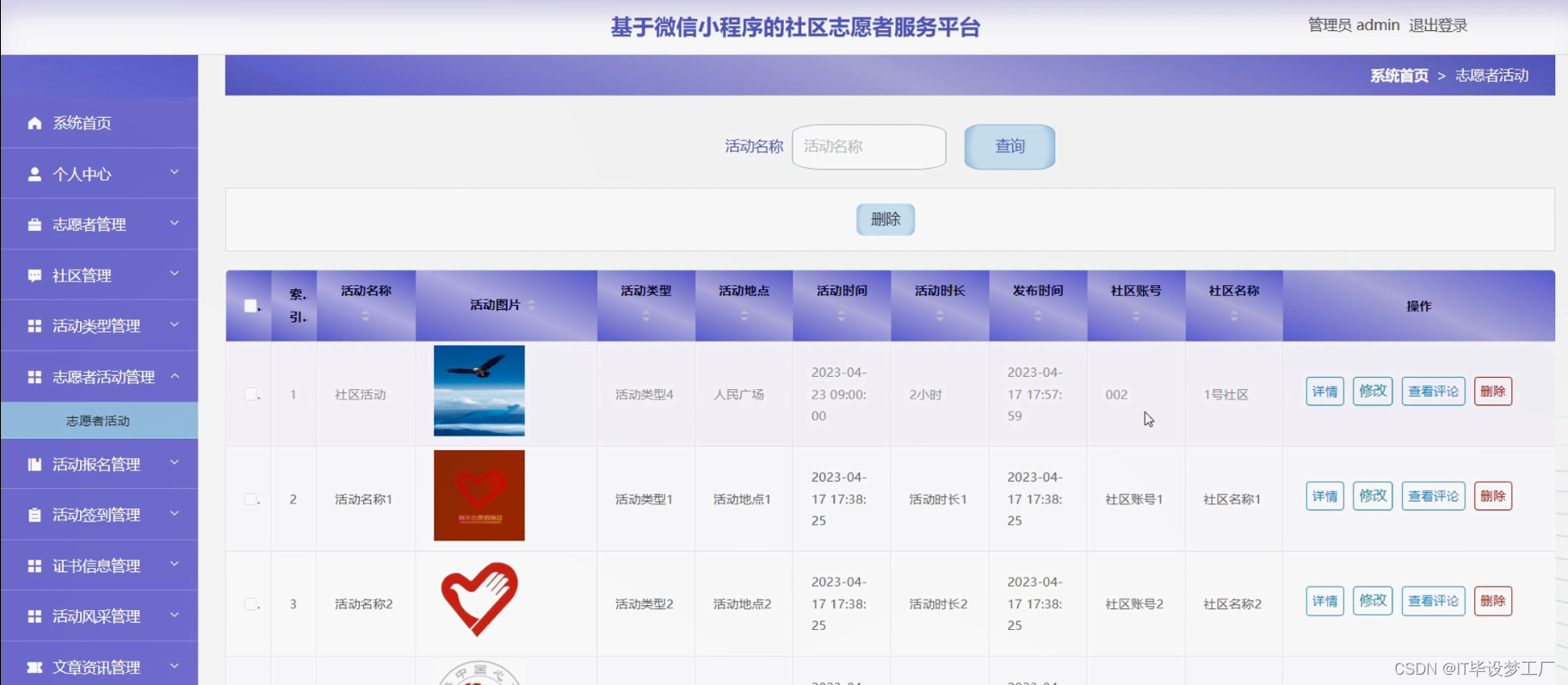Click the book icon beside 活动报名管理
The height and width of the screenshot is (685, 1568).
click(34, 465)
